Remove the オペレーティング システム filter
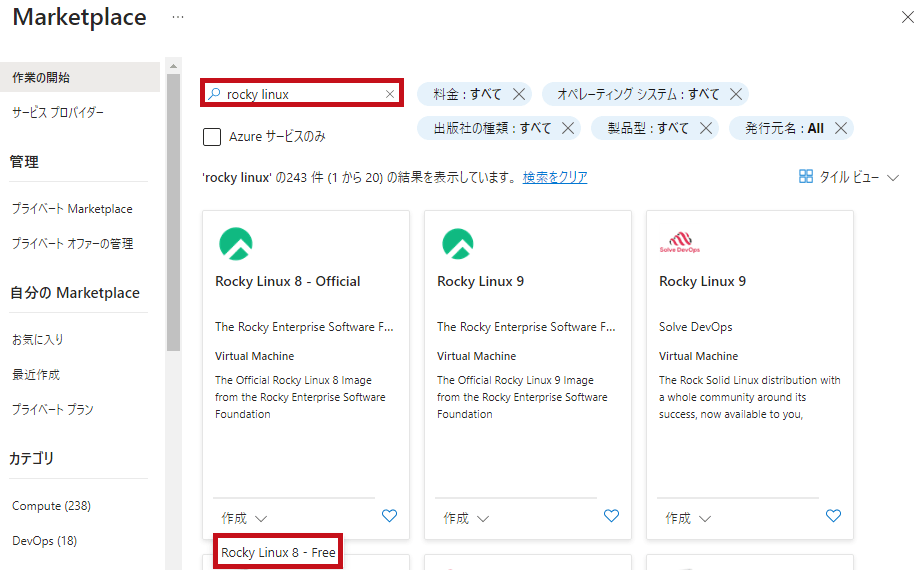This screenshot has height=570, width=919. pos(736,94)
